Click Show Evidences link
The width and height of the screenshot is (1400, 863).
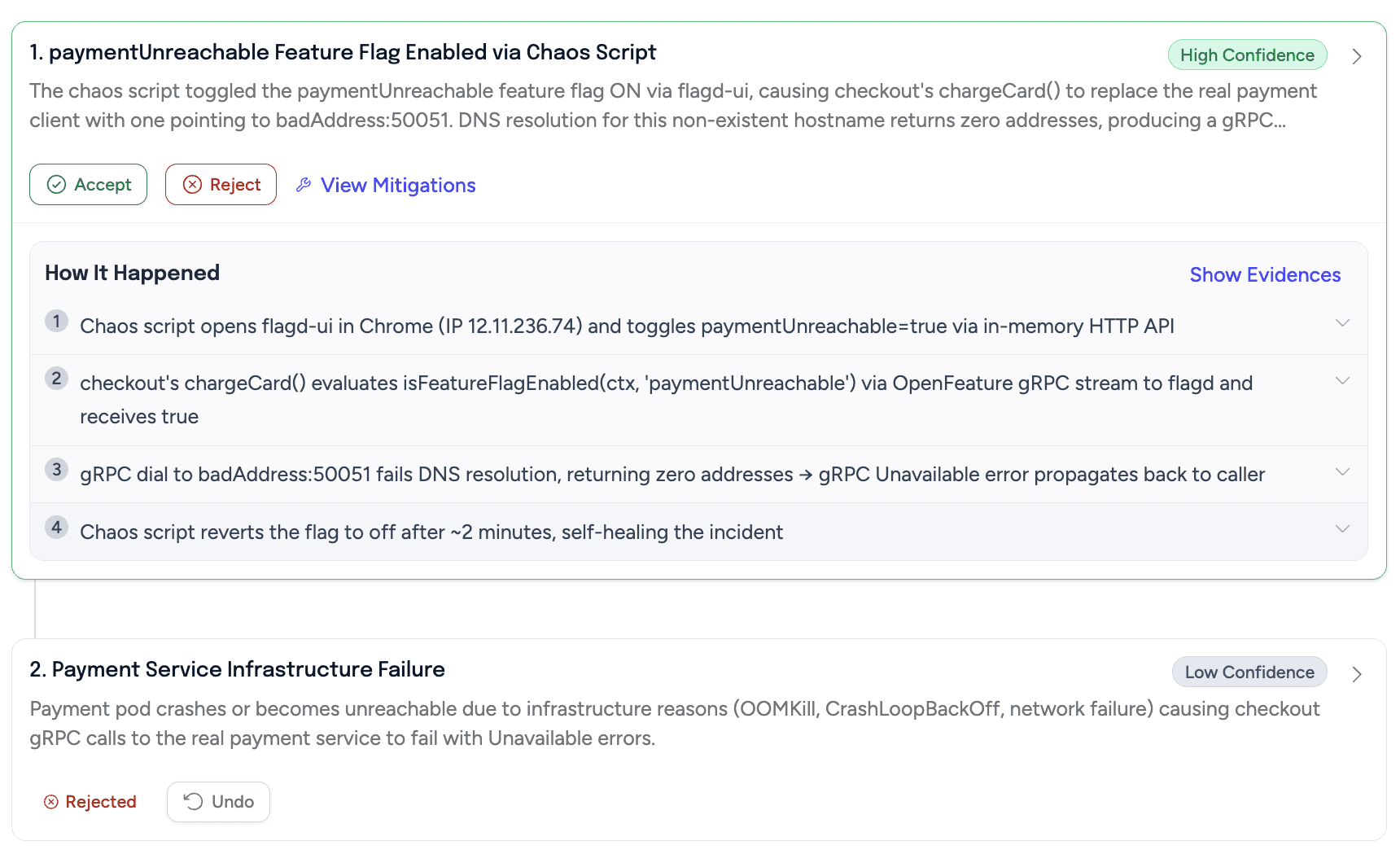point(1264,275)
